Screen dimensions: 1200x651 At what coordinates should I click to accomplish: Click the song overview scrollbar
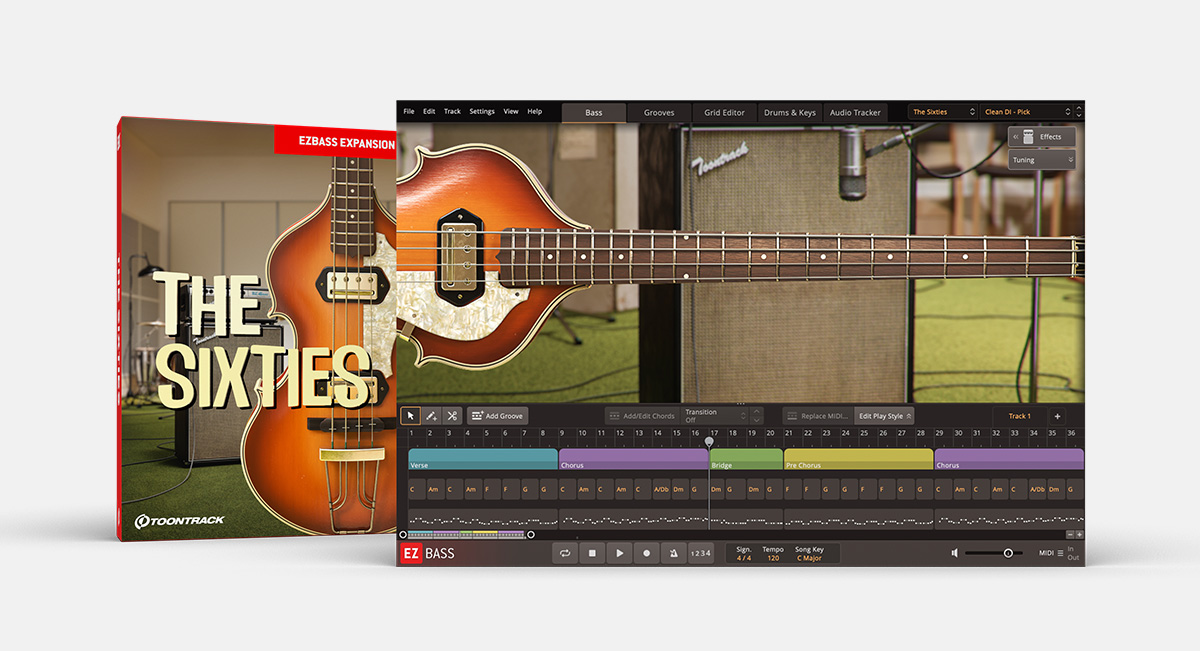tap(466, 534)
